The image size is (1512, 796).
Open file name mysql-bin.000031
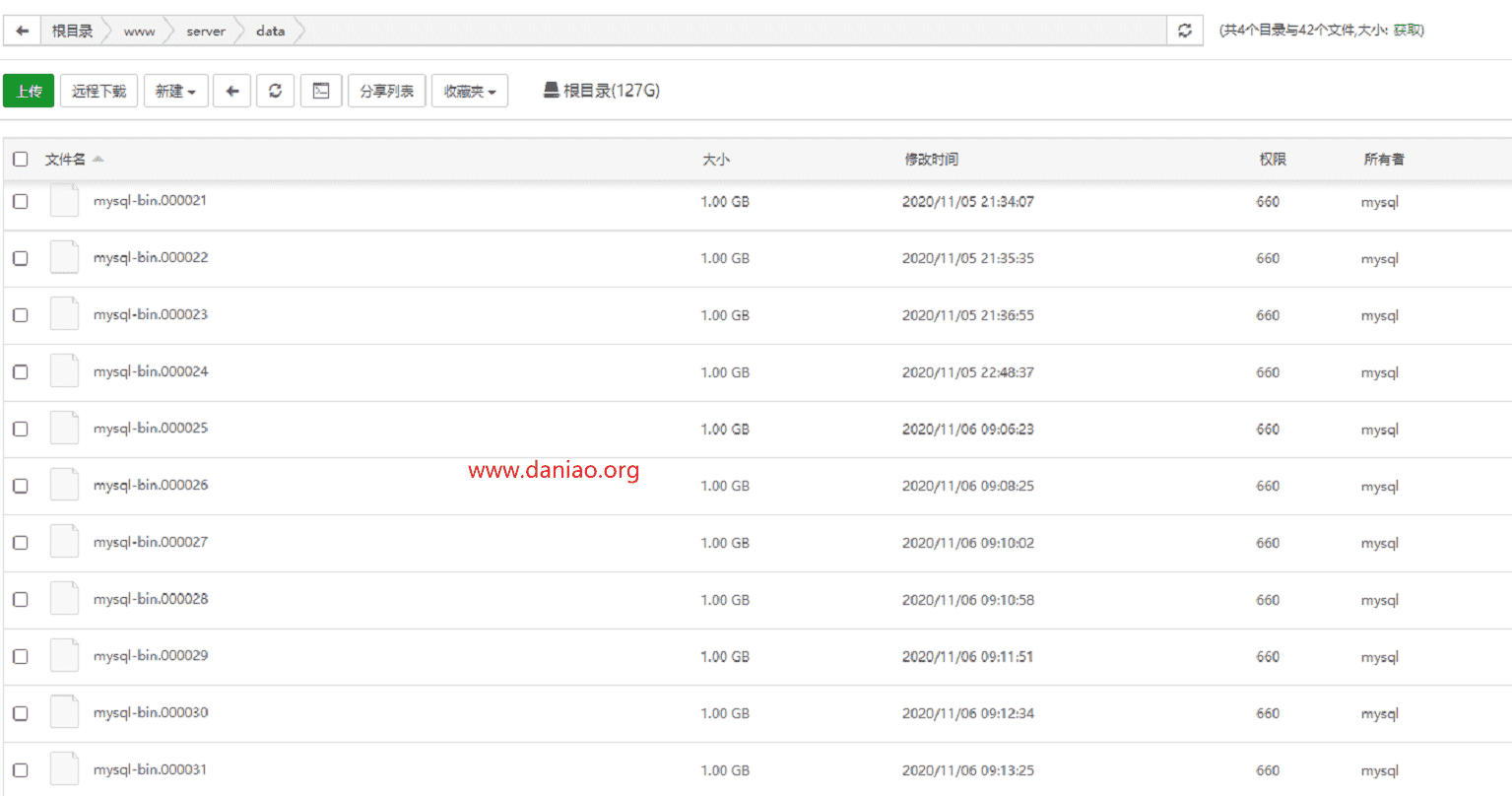coord(151,770)
